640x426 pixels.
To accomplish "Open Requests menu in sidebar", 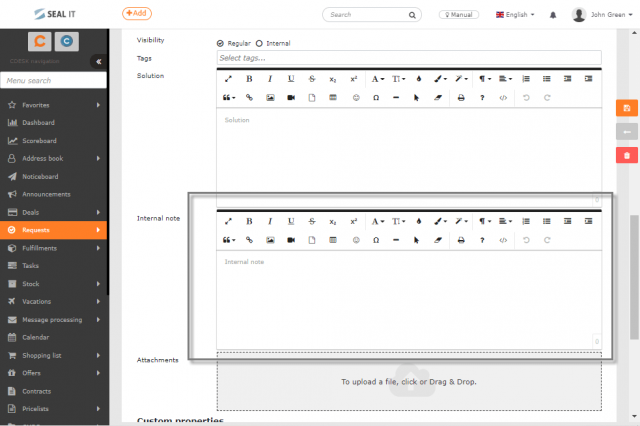I will point(53,230).
